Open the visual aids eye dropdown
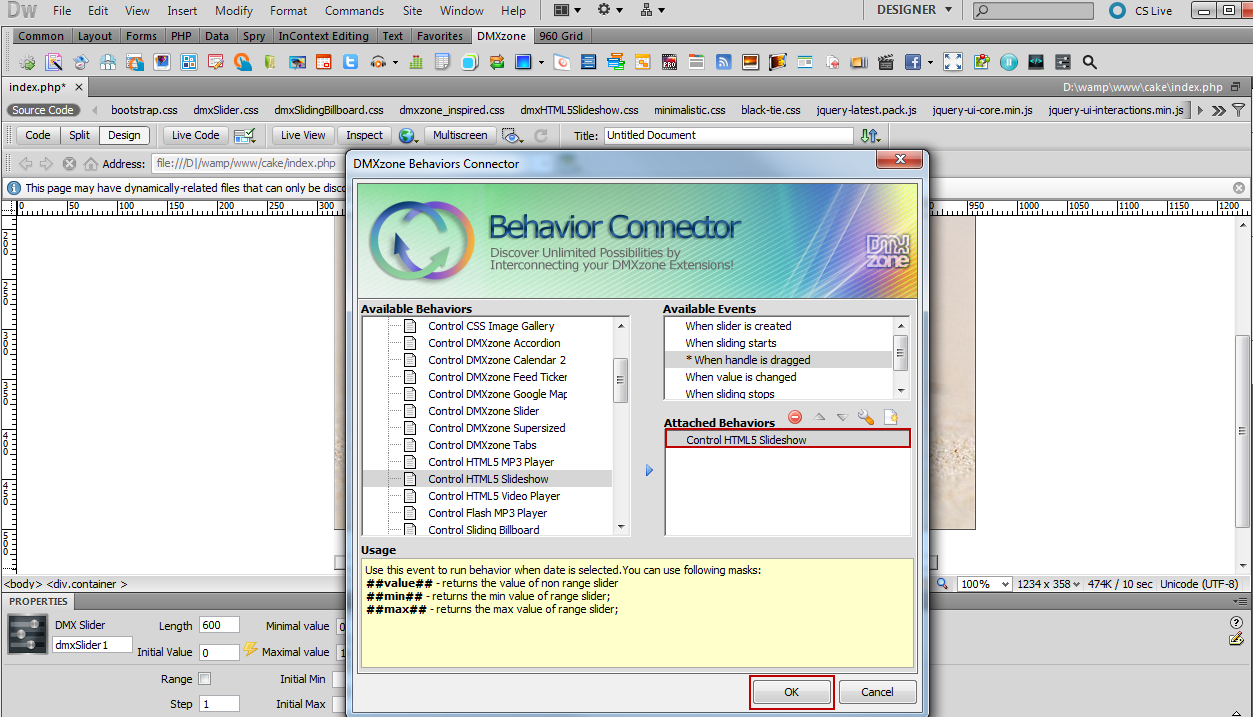 [x=514, y=135]
